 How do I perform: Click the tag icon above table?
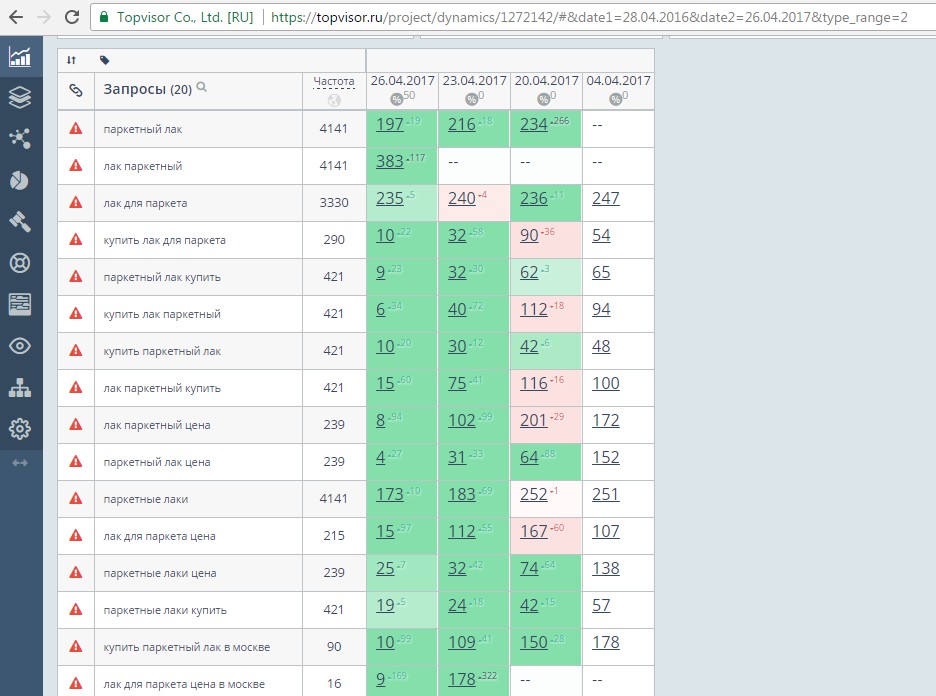click(104, 60)
